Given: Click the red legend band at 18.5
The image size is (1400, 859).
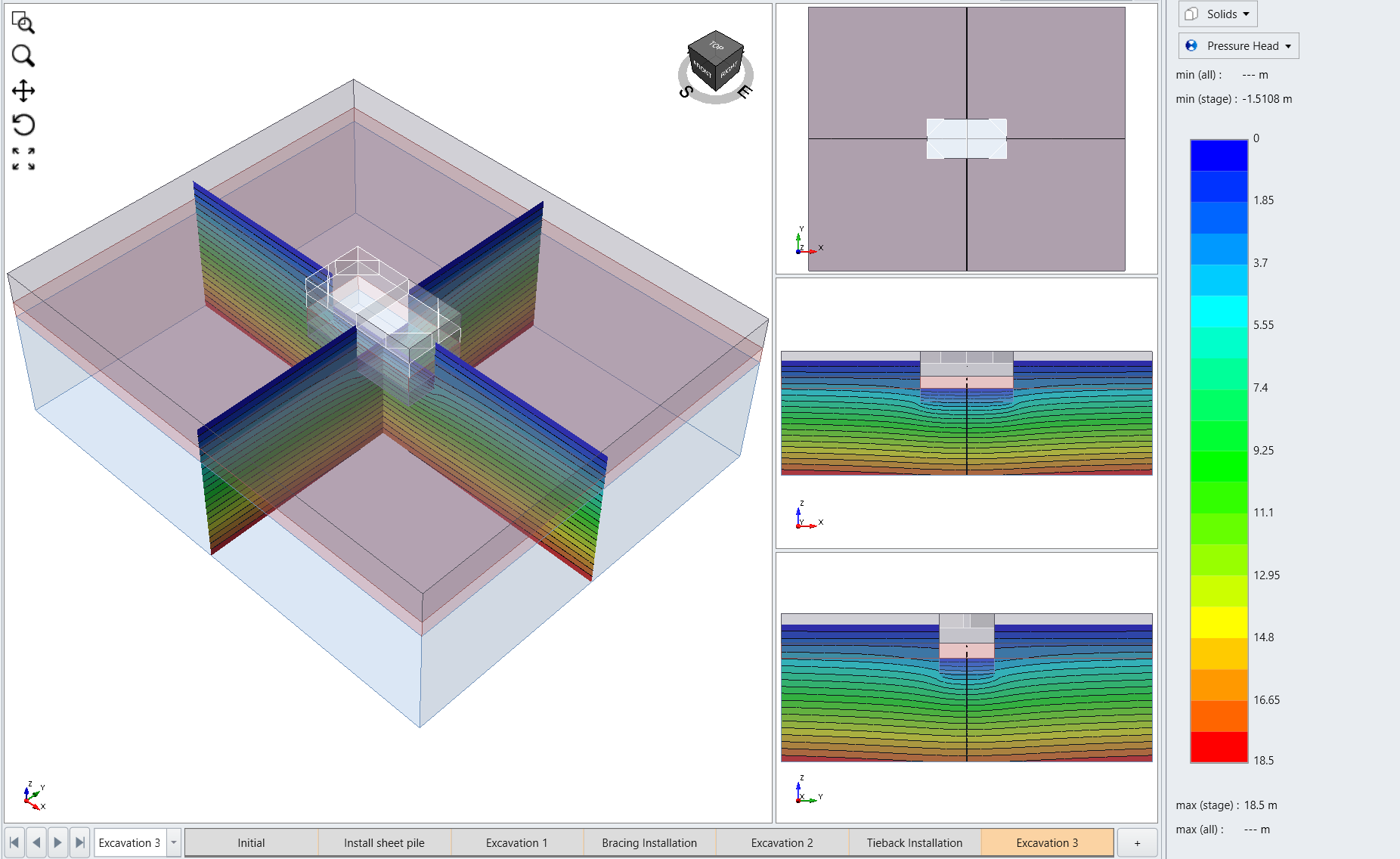Looking at the screenshot, I should coord(1219,746).
